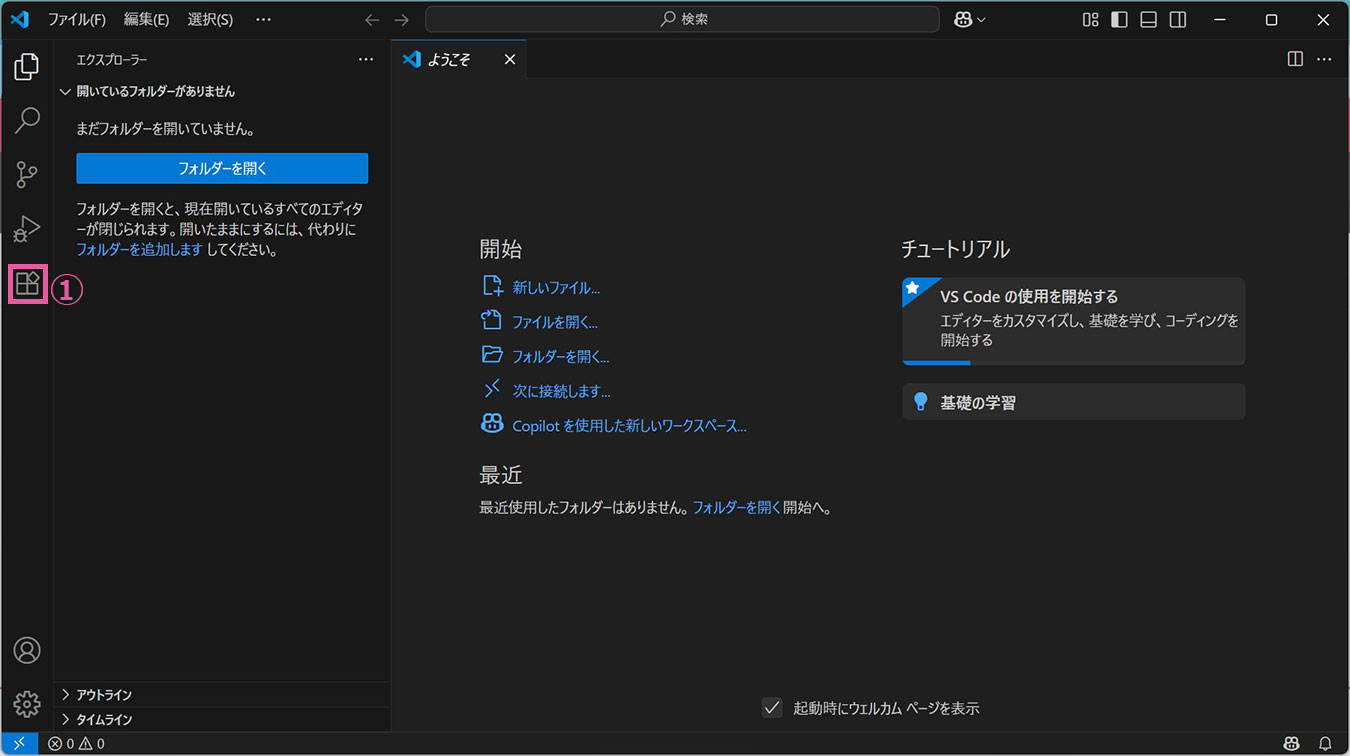Open the Manage gear icon
The width and height of the screenshot is (1350, 756).
pyautogui.click(x=27, y=704)
